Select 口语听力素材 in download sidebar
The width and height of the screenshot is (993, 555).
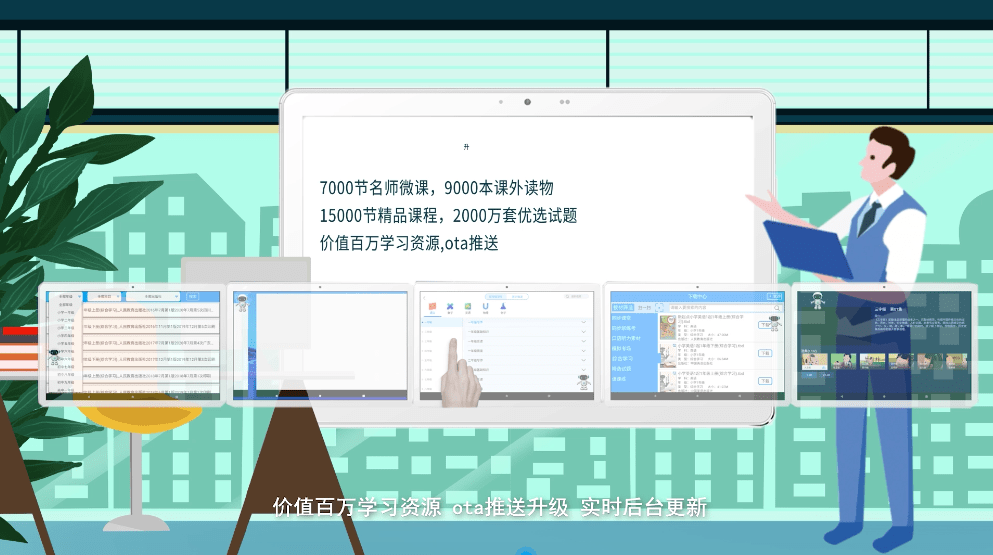coord(626,338)
